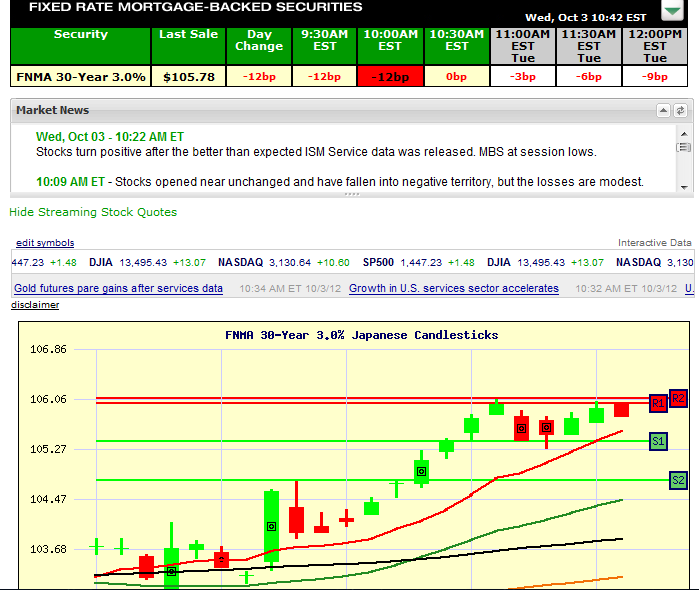Click the Last Sale column header
Image resolution: width=699 pixels, height=590 pixels.
(x=189, y=46)
